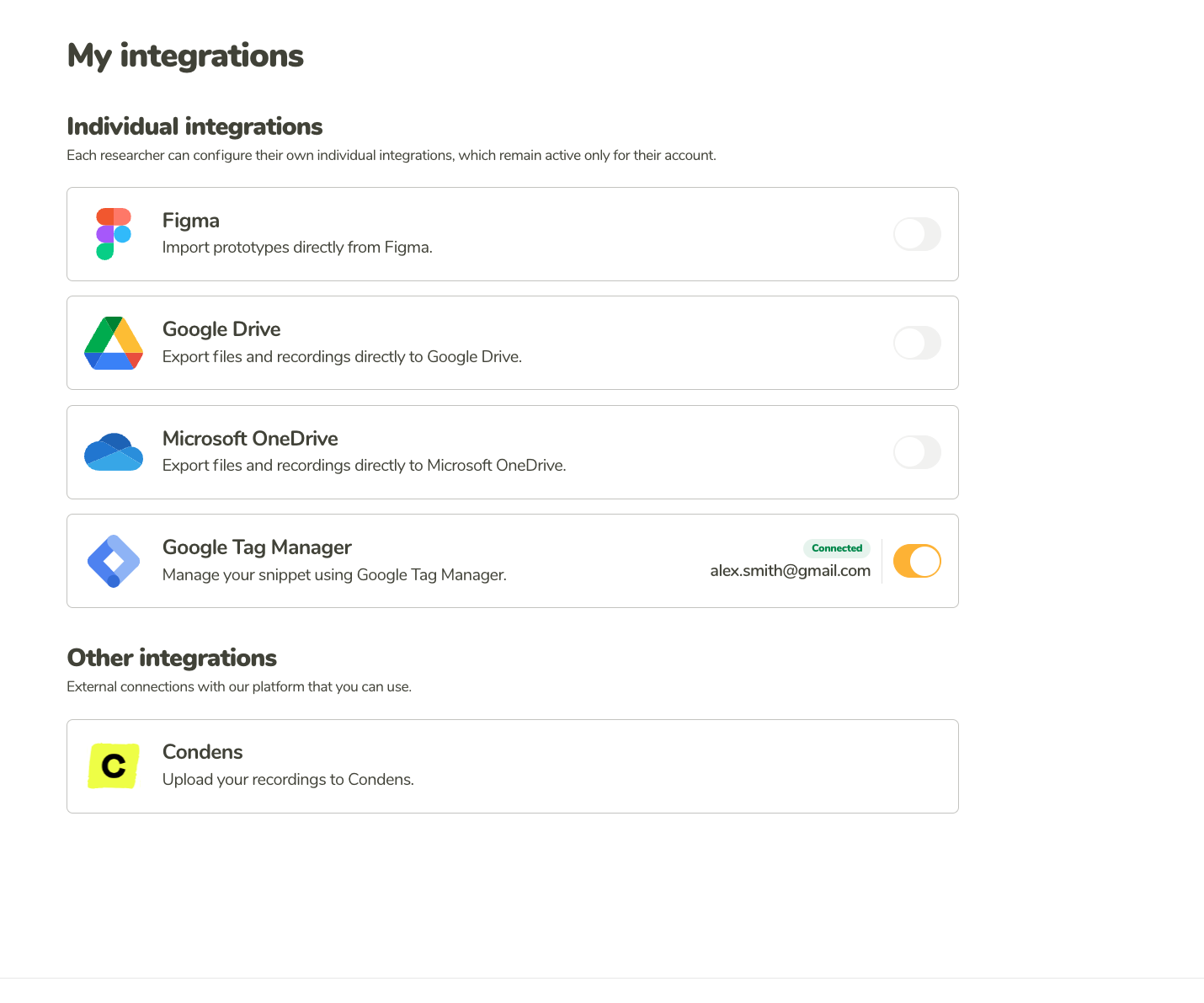This screenshot has height=1003, width=1204.
Task: Enable the Figma integration toggle
Action: tap(917, 234)
